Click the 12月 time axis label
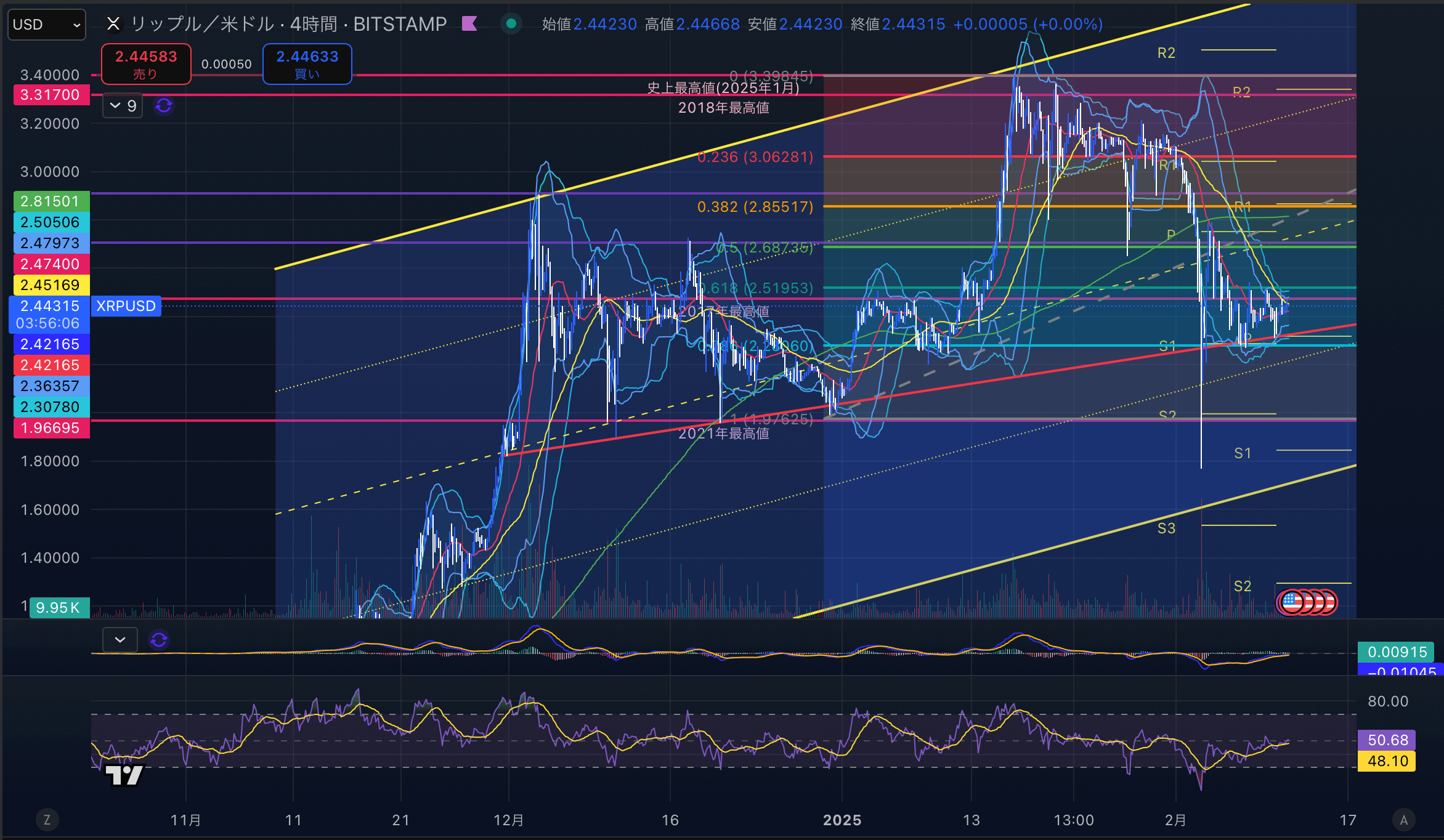Image resolution: width=1444 pixels, height=840 pixels. tap(509, 820)
